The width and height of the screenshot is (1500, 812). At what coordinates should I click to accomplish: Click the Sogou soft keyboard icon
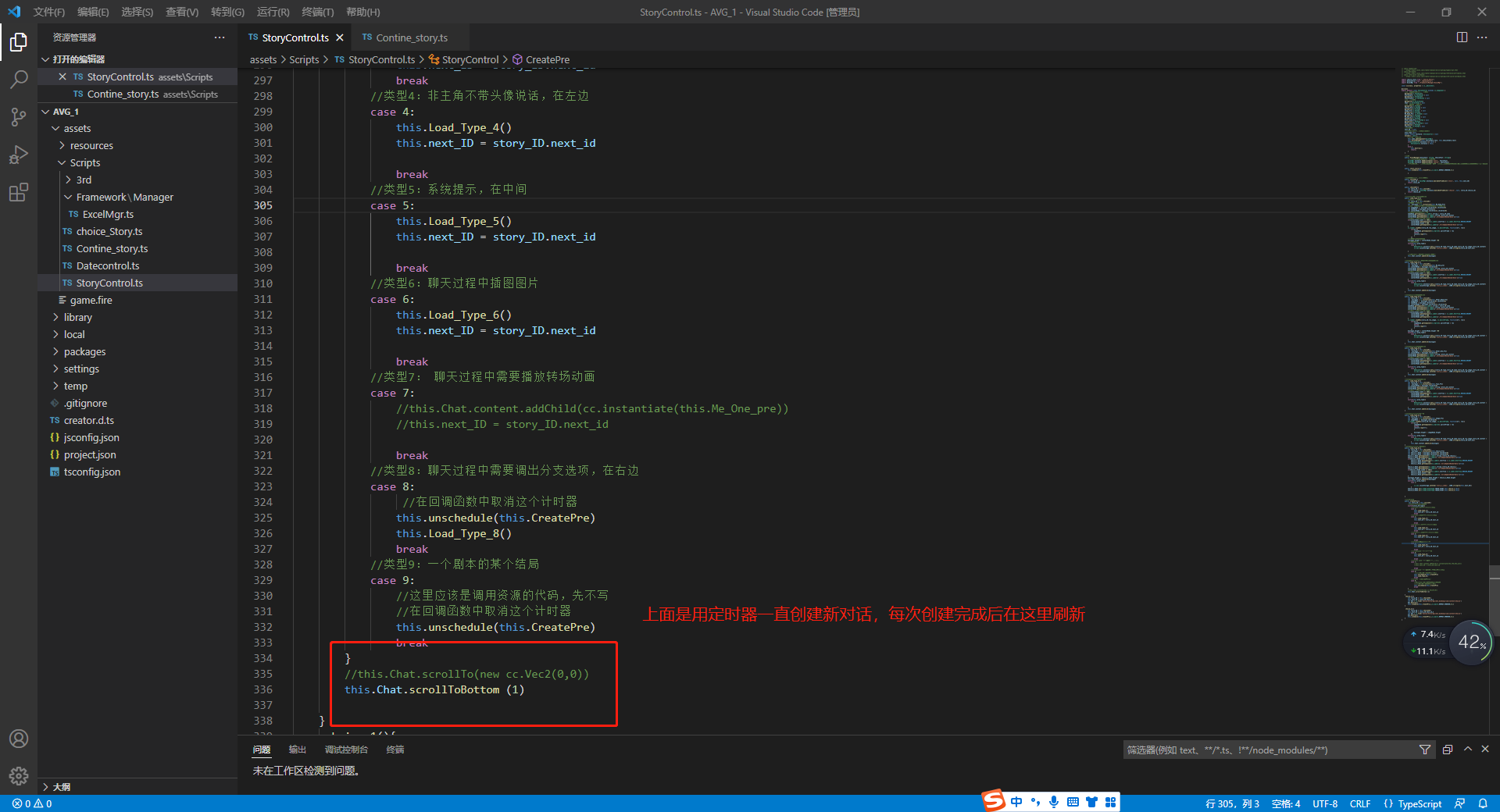[1073, 802]
